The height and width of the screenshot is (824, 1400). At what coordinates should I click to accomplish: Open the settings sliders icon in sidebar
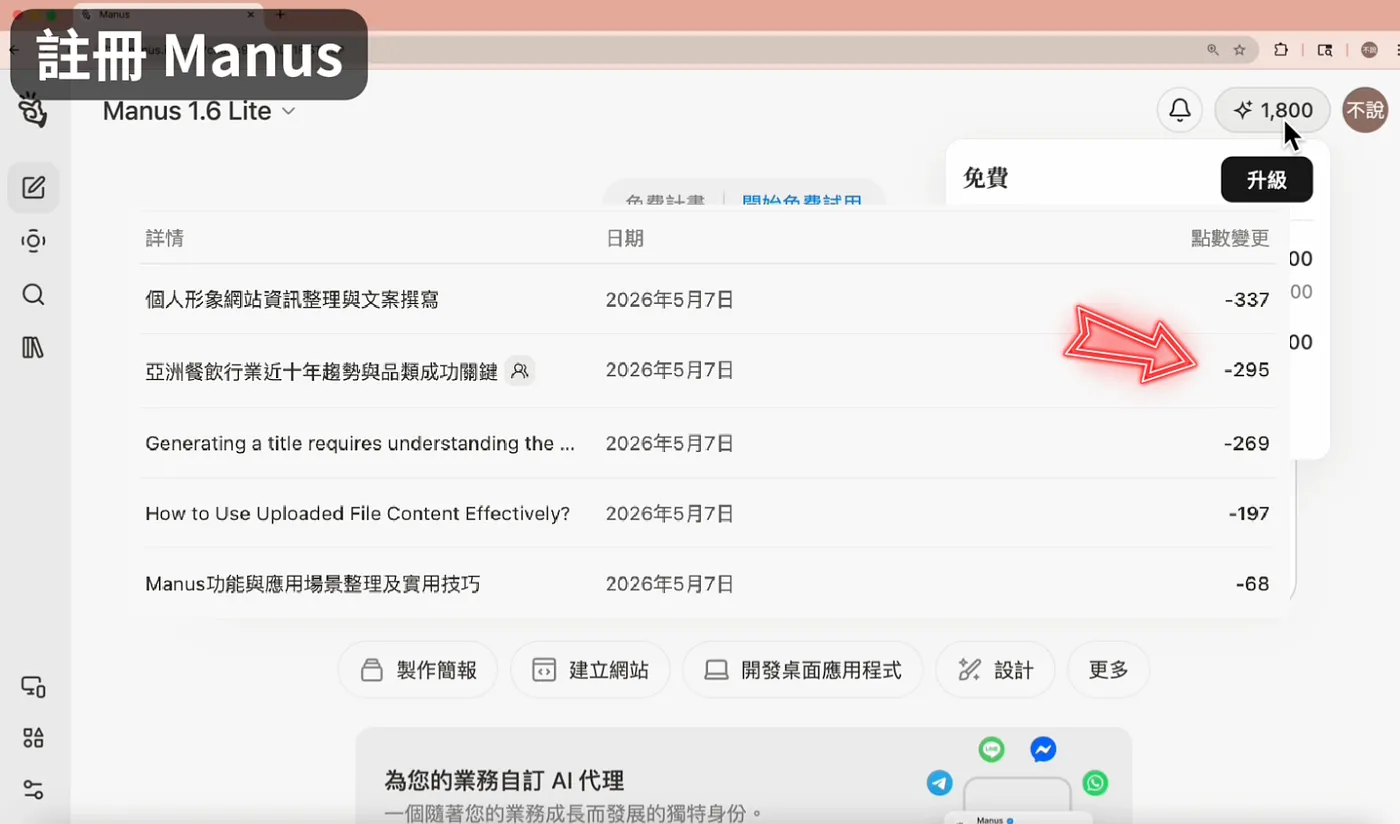click(x=33, y=789)
